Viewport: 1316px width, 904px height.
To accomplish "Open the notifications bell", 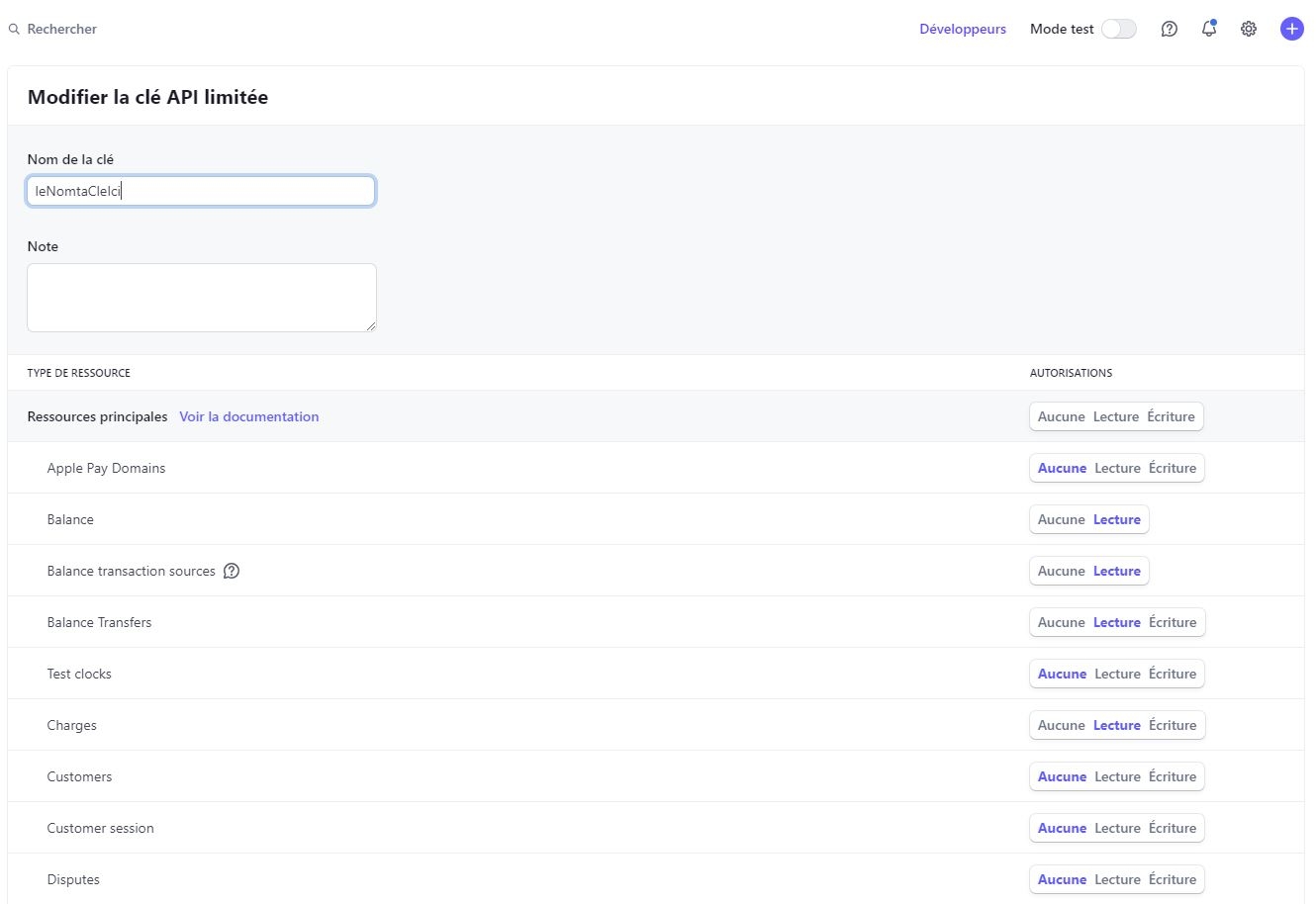I will click(1208, 29).
